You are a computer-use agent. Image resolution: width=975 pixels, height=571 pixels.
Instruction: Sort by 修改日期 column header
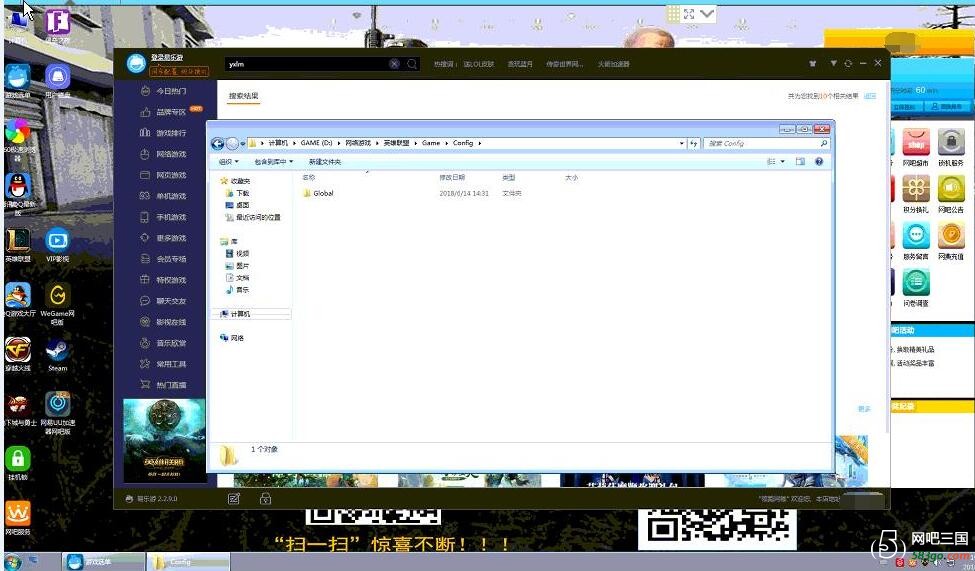(452, 178)
